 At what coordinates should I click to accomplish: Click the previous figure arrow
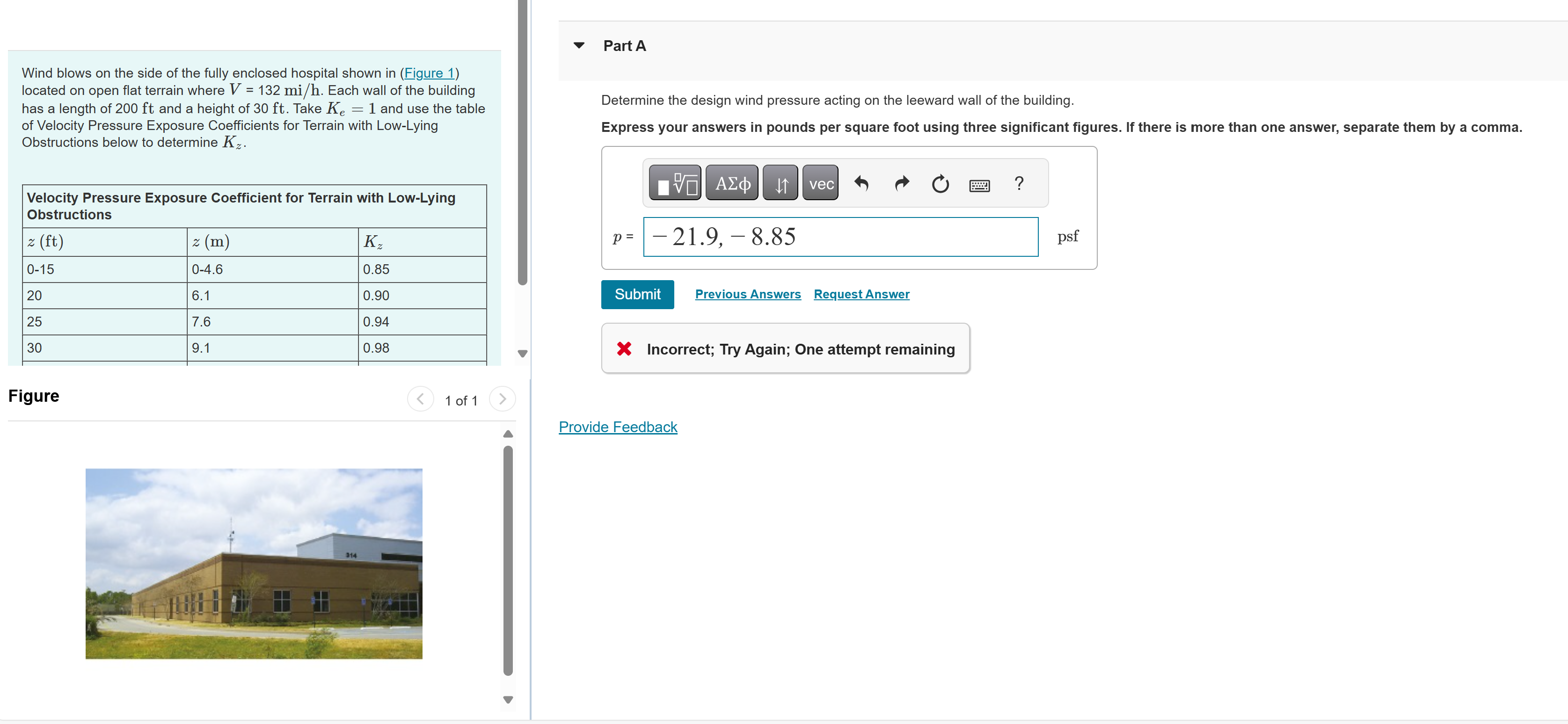point(420,399)
